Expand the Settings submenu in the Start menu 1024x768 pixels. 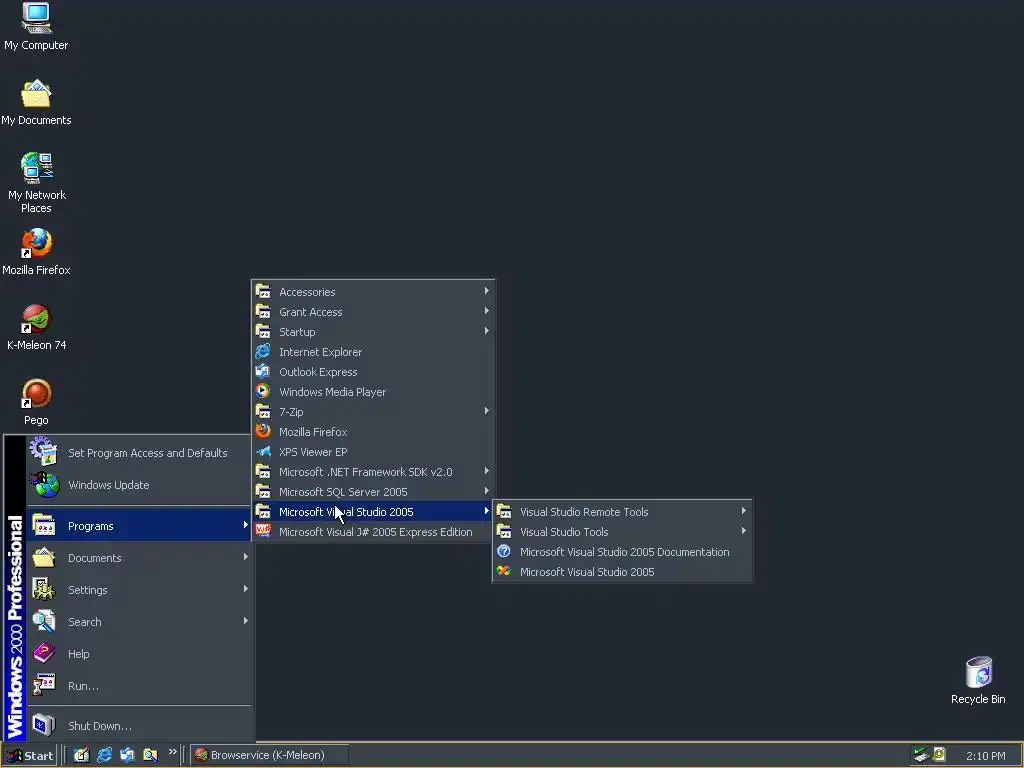(x=139, y=590)
